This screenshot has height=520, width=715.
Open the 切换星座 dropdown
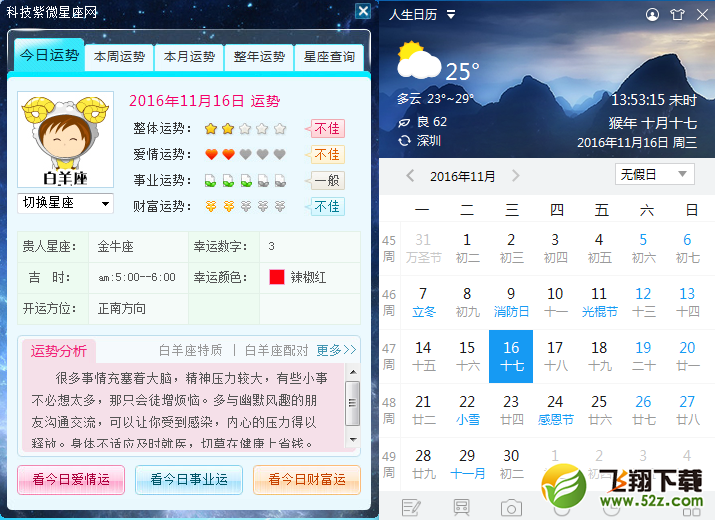click(66, 203)
